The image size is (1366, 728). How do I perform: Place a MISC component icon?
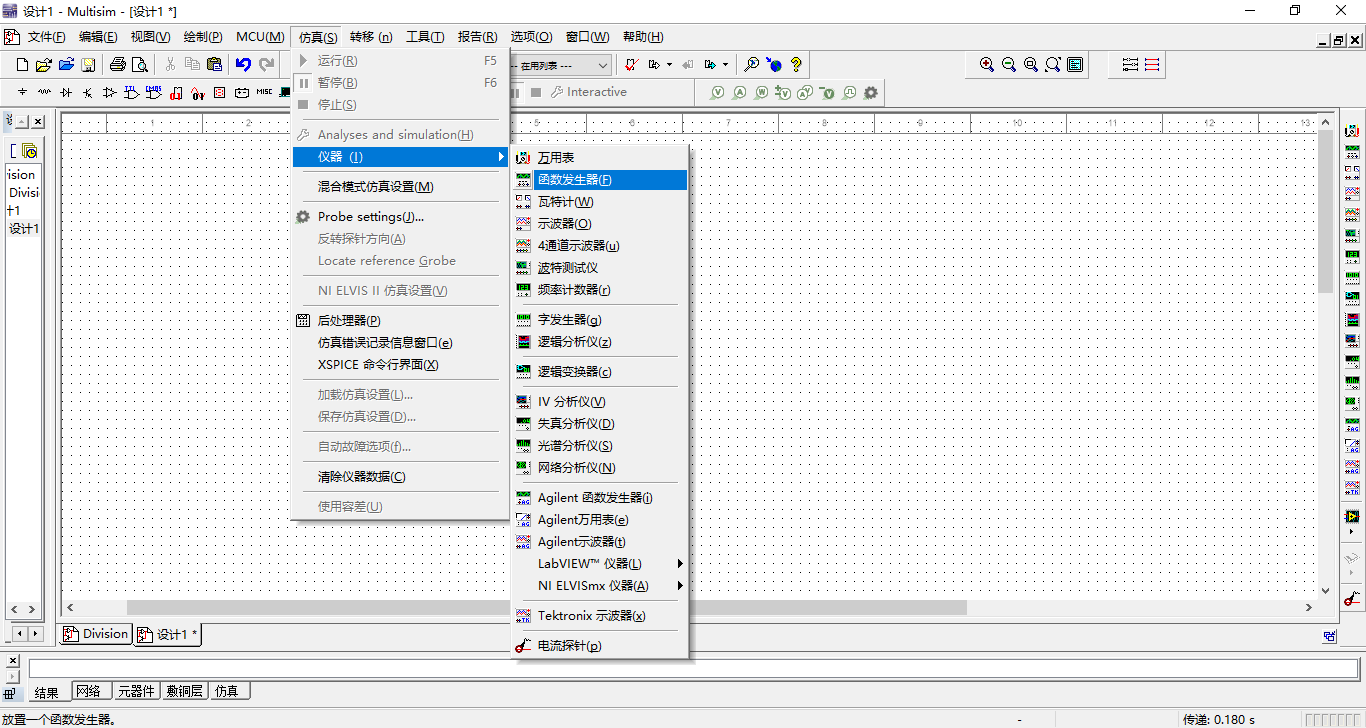point(264,92)
